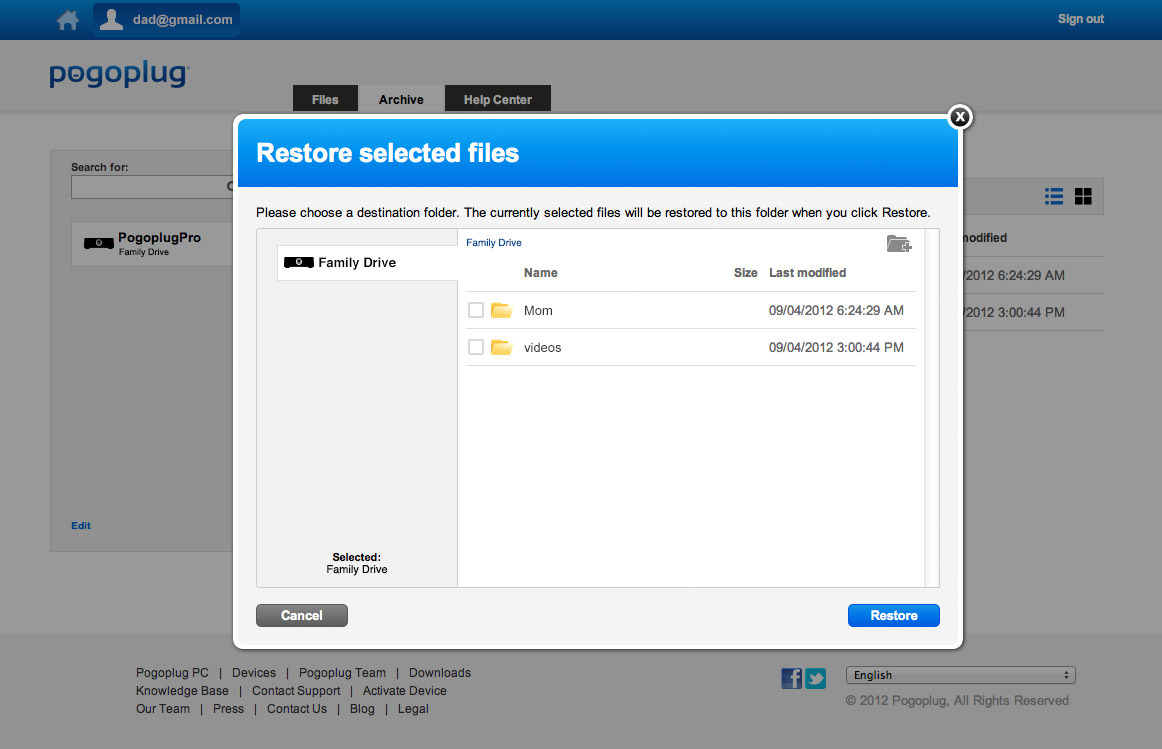
Task: Check the Mom folder checkbox
Action: click(x=476, y=310)
